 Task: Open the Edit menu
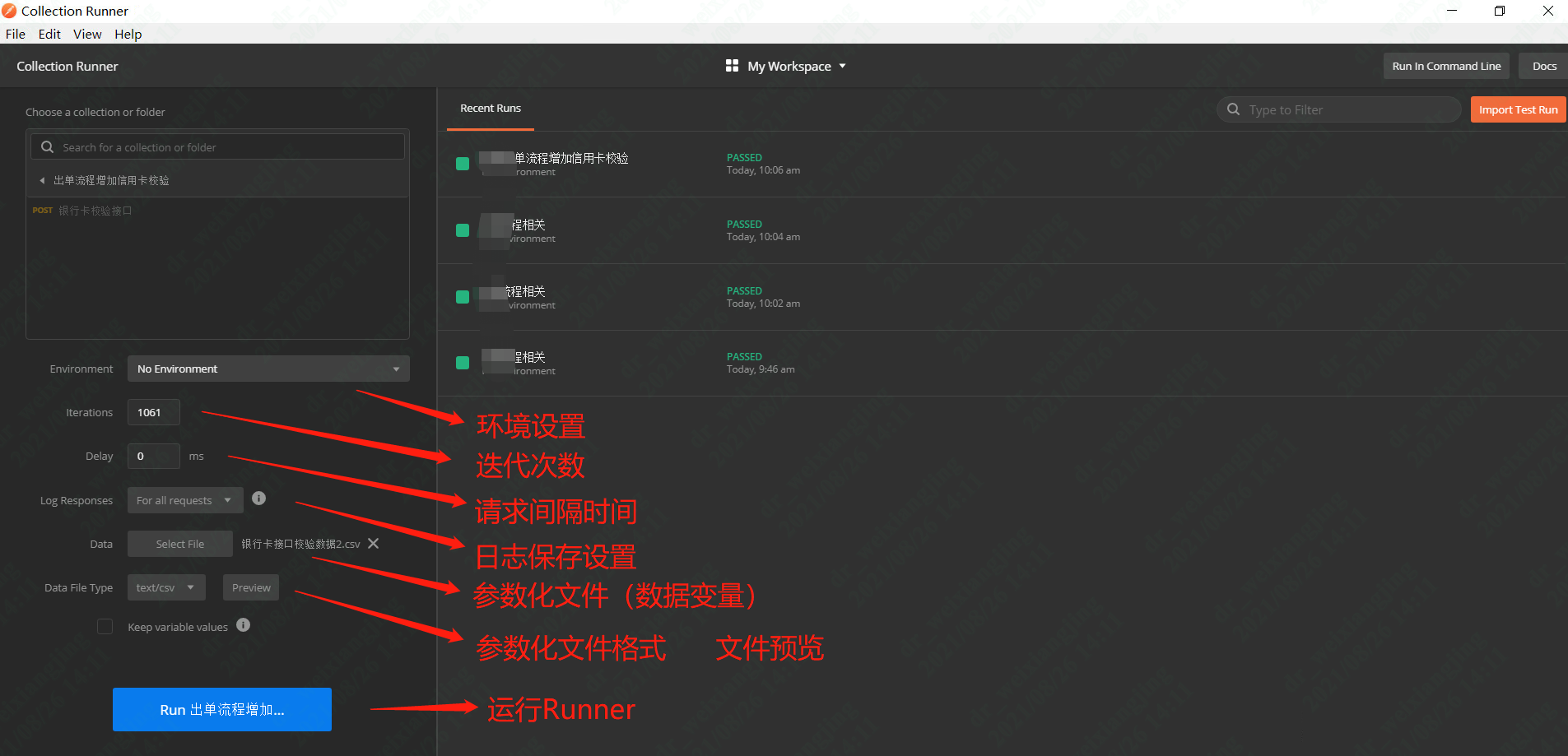(49, 34)
